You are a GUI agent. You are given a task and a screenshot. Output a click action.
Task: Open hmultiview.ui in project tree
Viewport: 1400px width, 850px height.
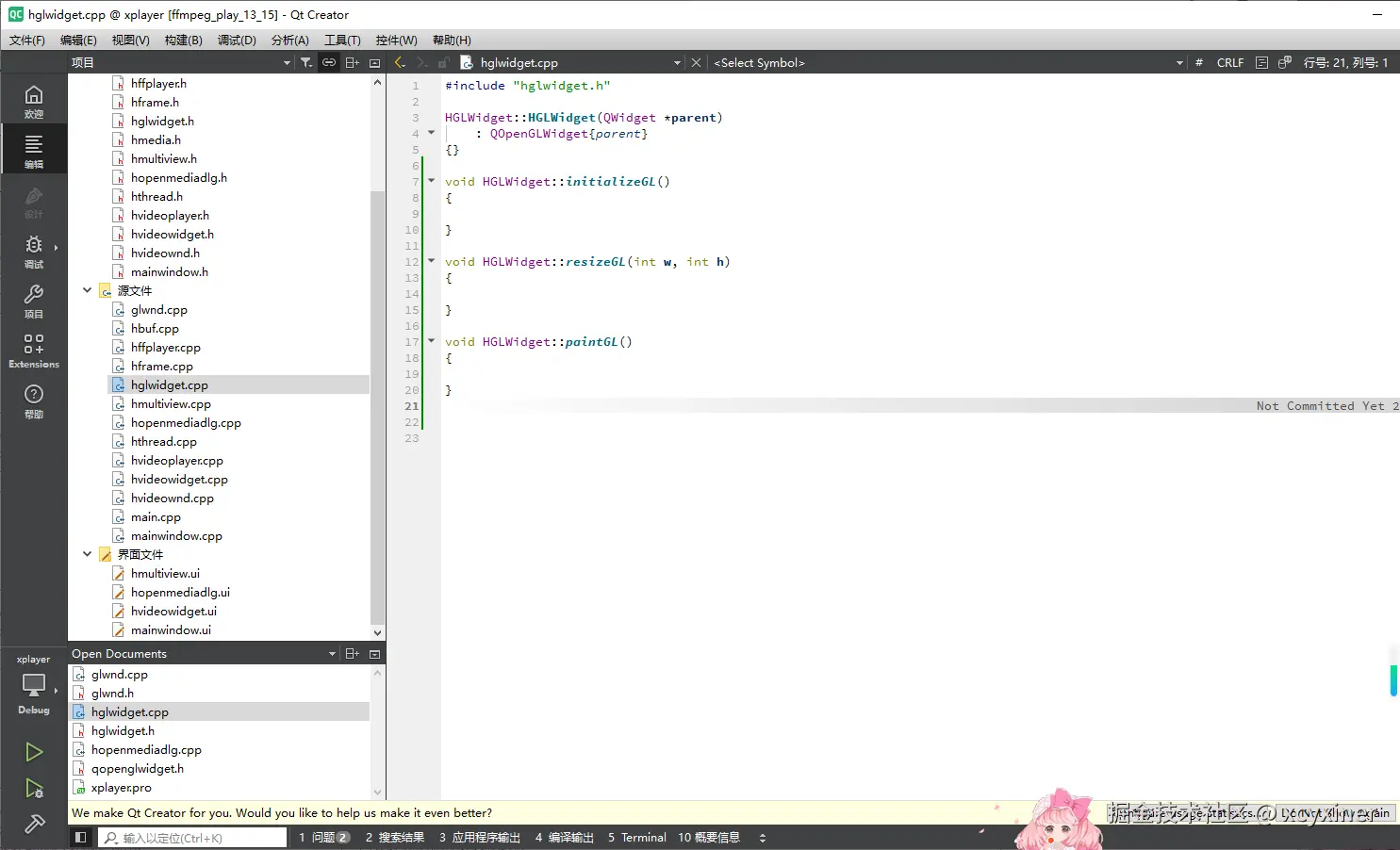click(165, 573)
